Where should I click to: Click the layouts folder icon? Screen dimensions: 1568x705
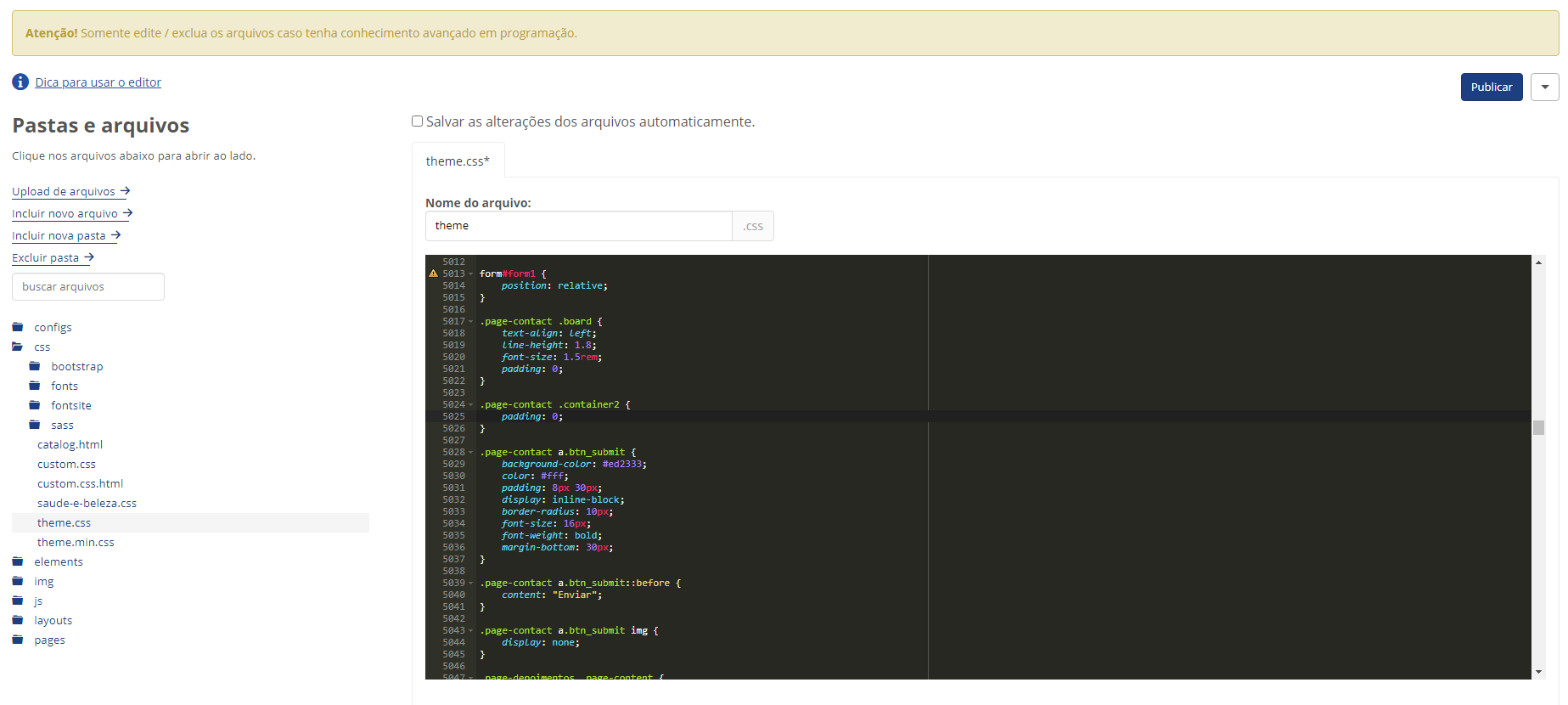pos(18,620)
